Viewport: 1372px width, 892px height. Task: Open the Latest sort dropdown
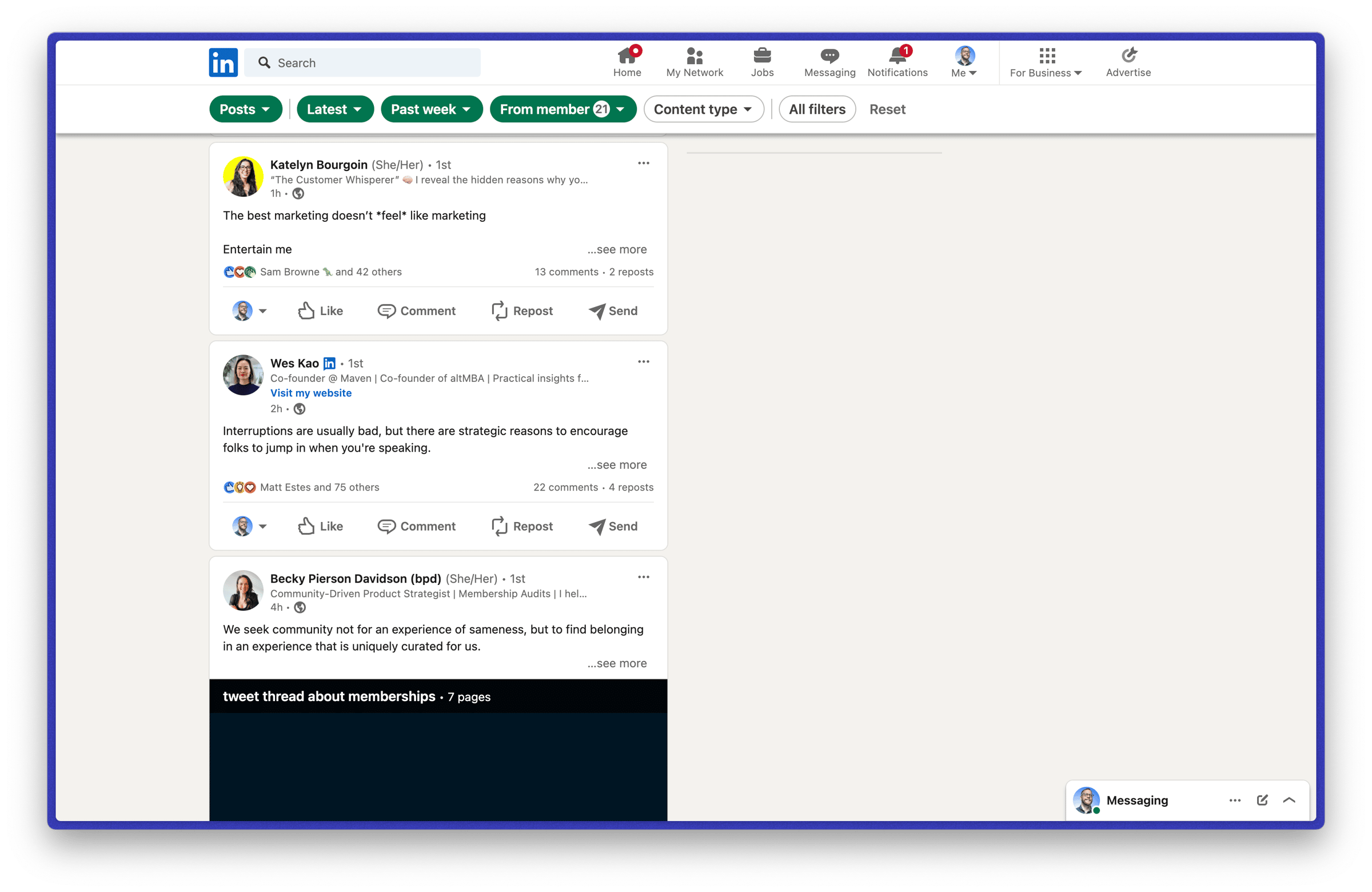[x=335, y=109]
